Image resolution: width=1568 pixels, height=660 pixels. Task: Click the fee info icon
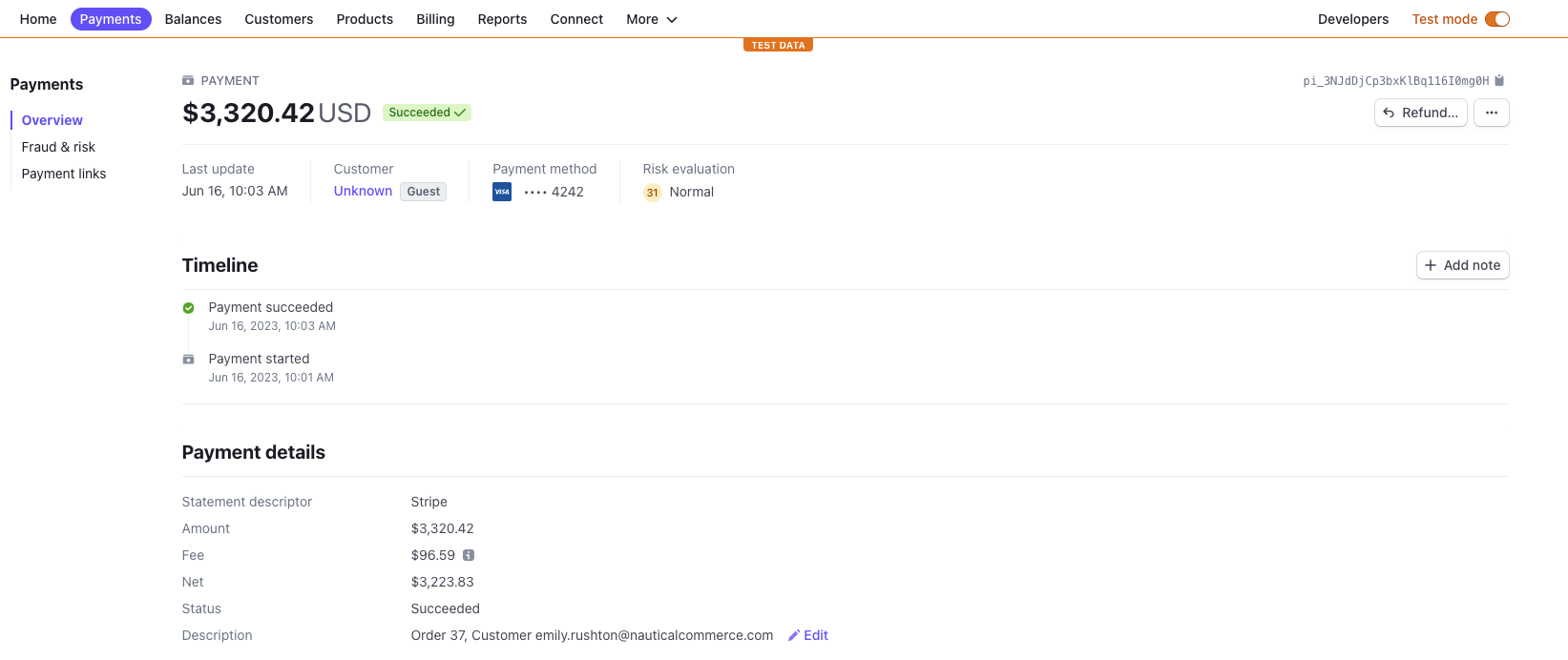tap(469, 555)
